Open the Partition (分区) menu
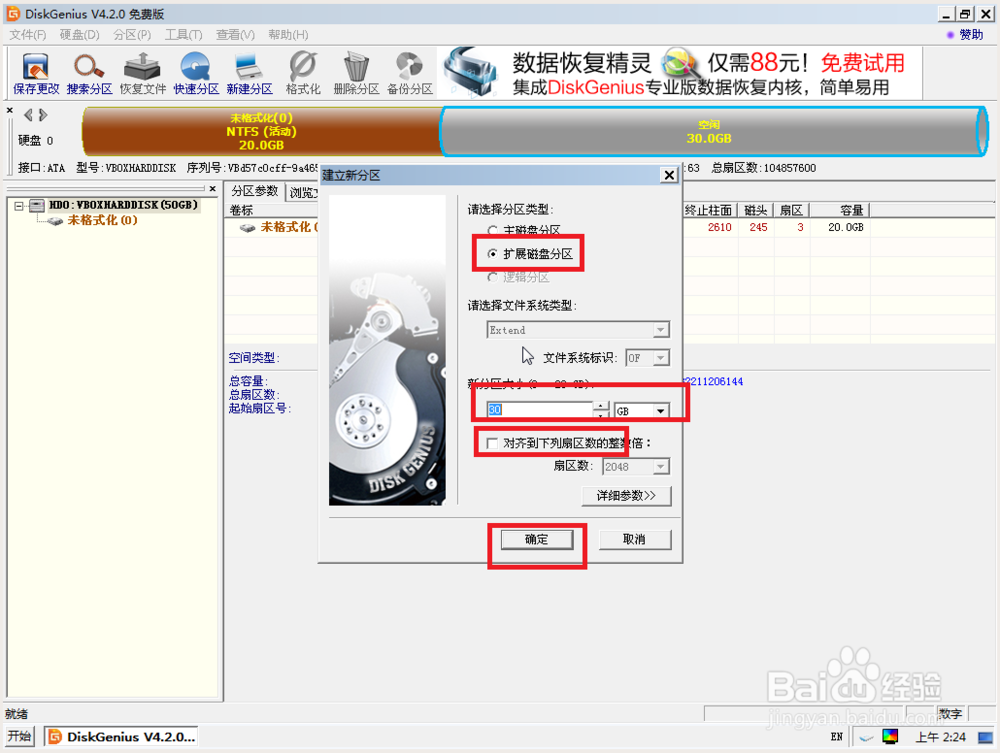The height and width of the screenshot is (753, 1000). [132, 34]
